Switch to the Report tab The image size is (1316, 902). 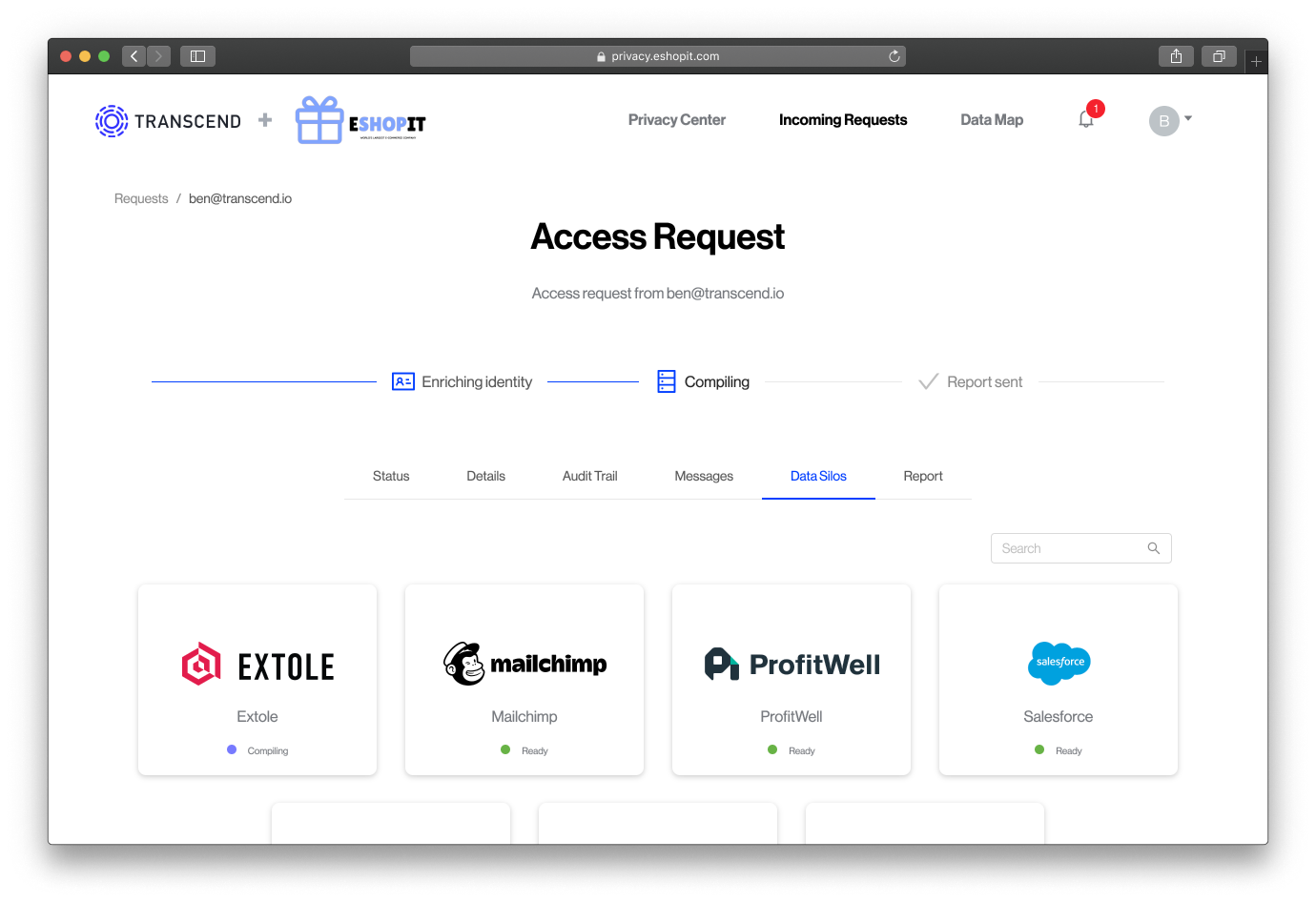(923, 476)
